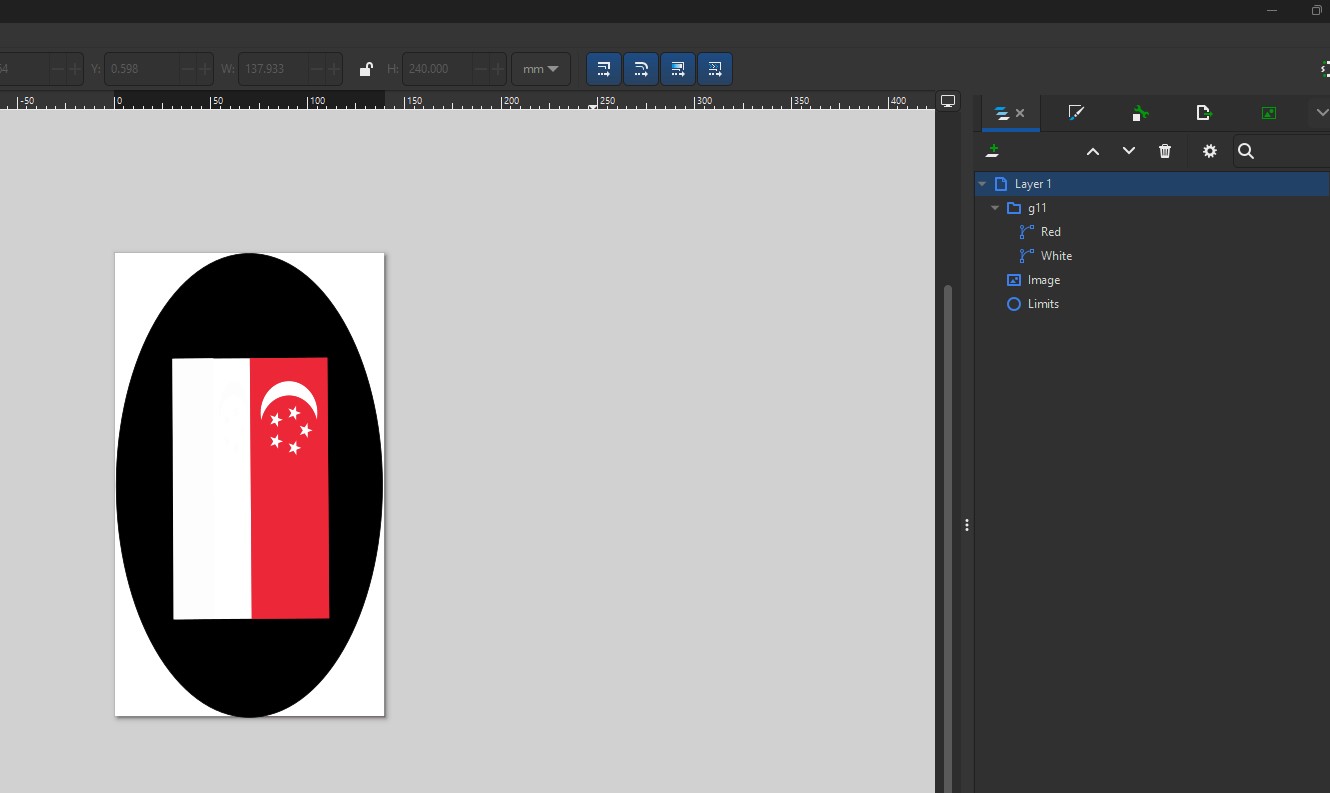Toggle move gradients with objects button
The image size is (1330, 793).
pos(678,69)
